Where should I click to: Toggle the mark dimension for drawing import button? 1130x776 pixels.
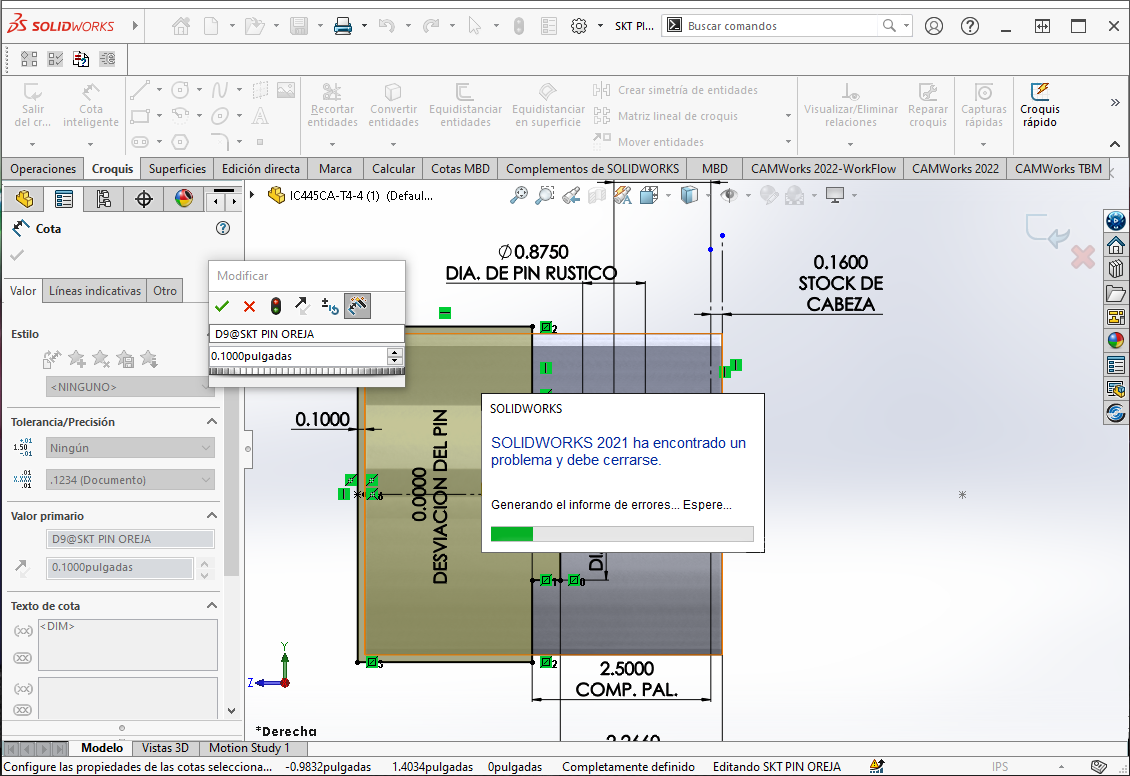coord(357,306)
